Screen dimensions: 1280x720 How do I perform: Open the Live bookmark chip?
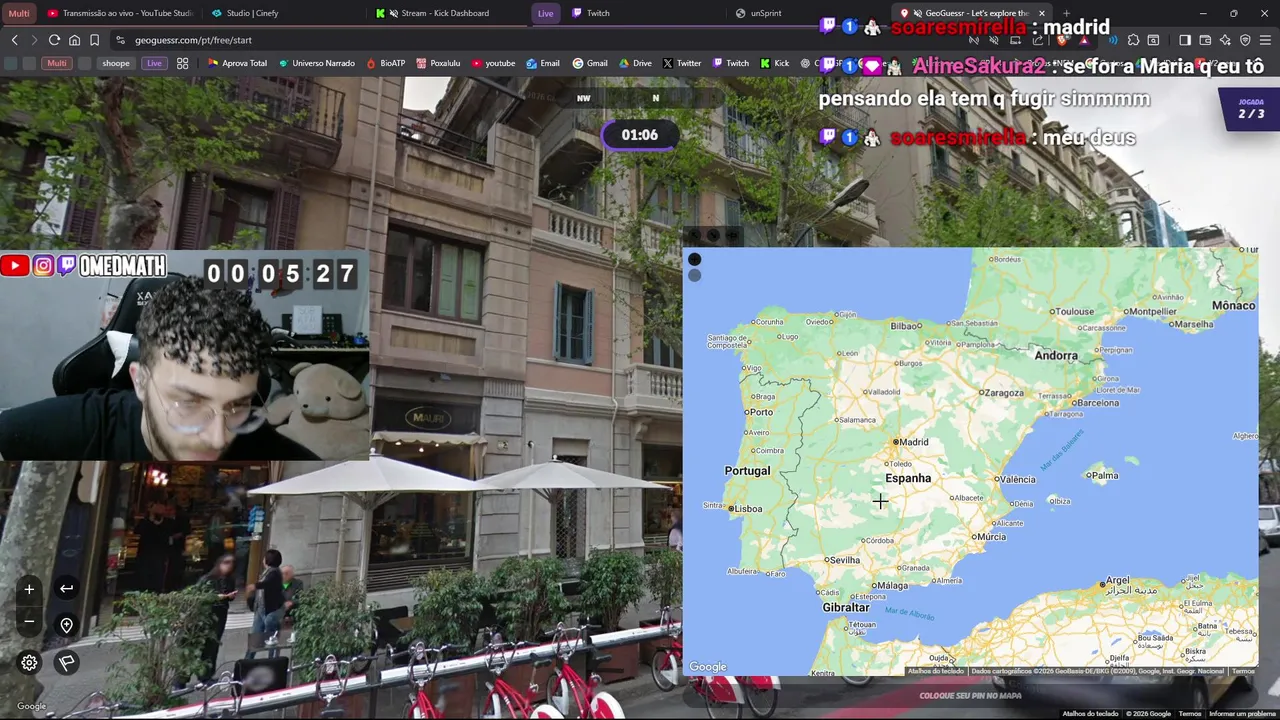pos(153,63)
